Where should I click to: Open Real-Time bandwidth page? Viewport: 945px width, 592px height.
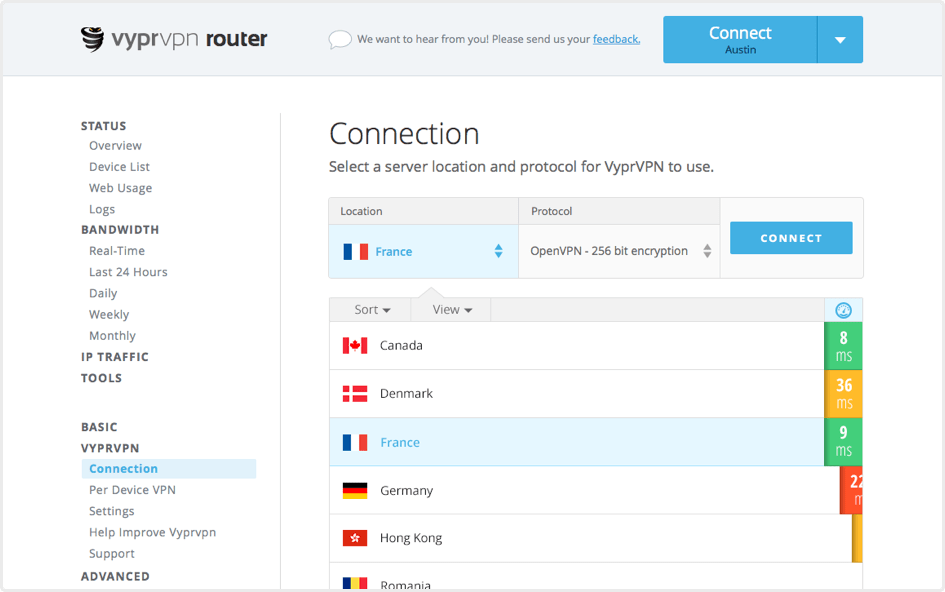pos(117,251)
